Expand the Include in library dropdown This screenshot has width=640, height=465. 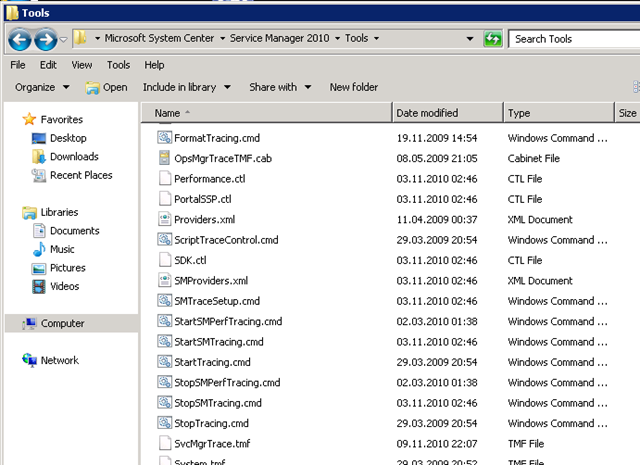[186, 87]
